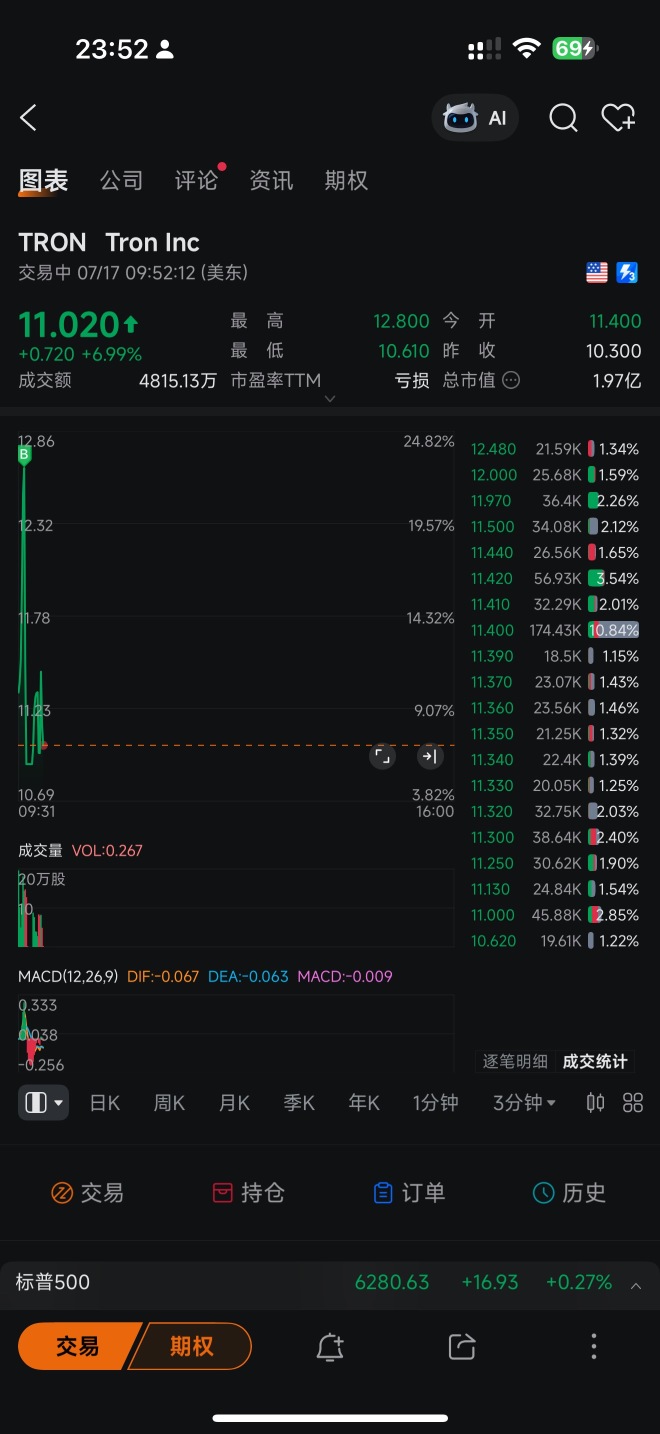Select the 11.400 price level row

point(555,630)
